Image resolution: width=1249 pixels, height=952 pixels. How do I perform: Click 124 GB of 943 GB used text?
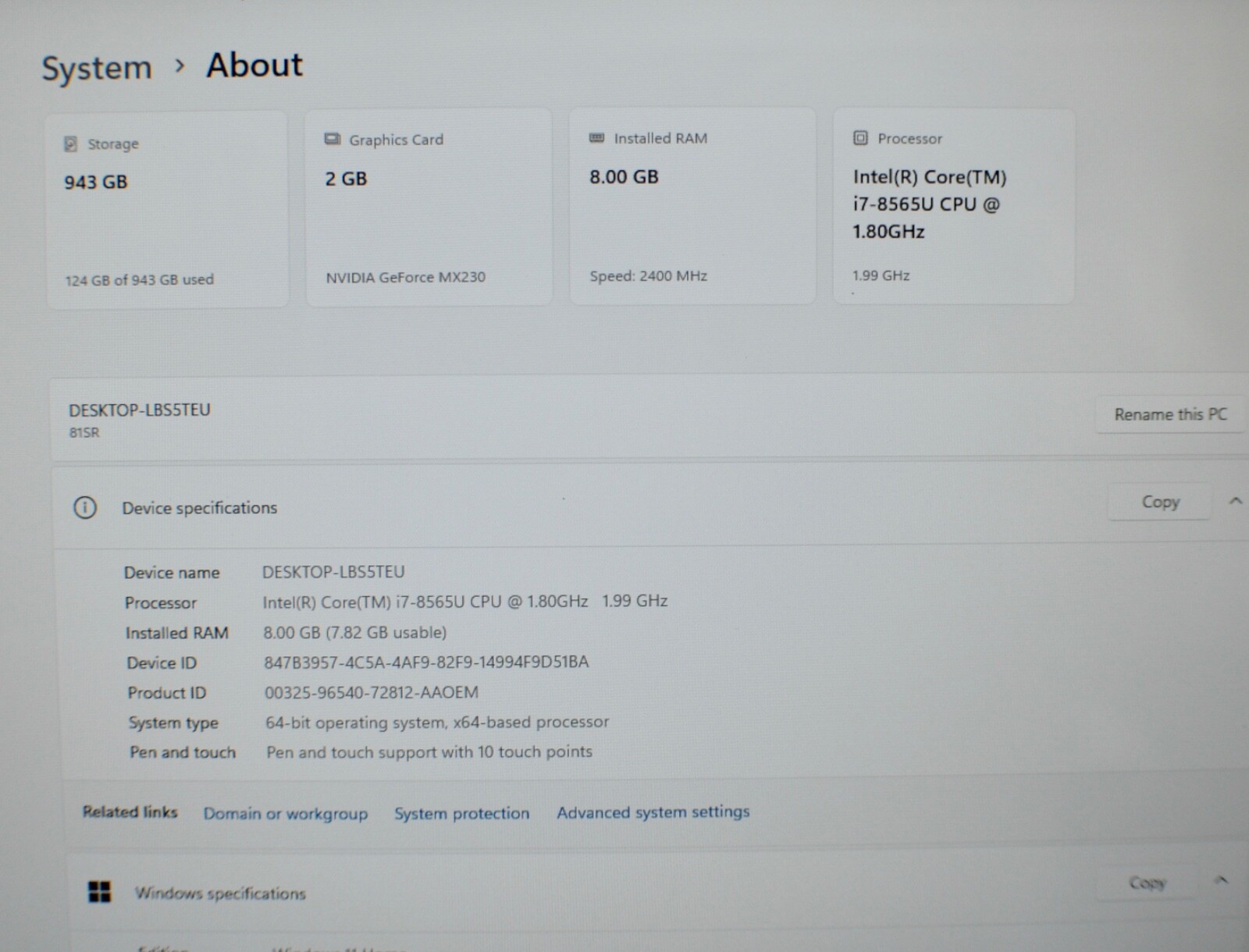pos(139,280)
